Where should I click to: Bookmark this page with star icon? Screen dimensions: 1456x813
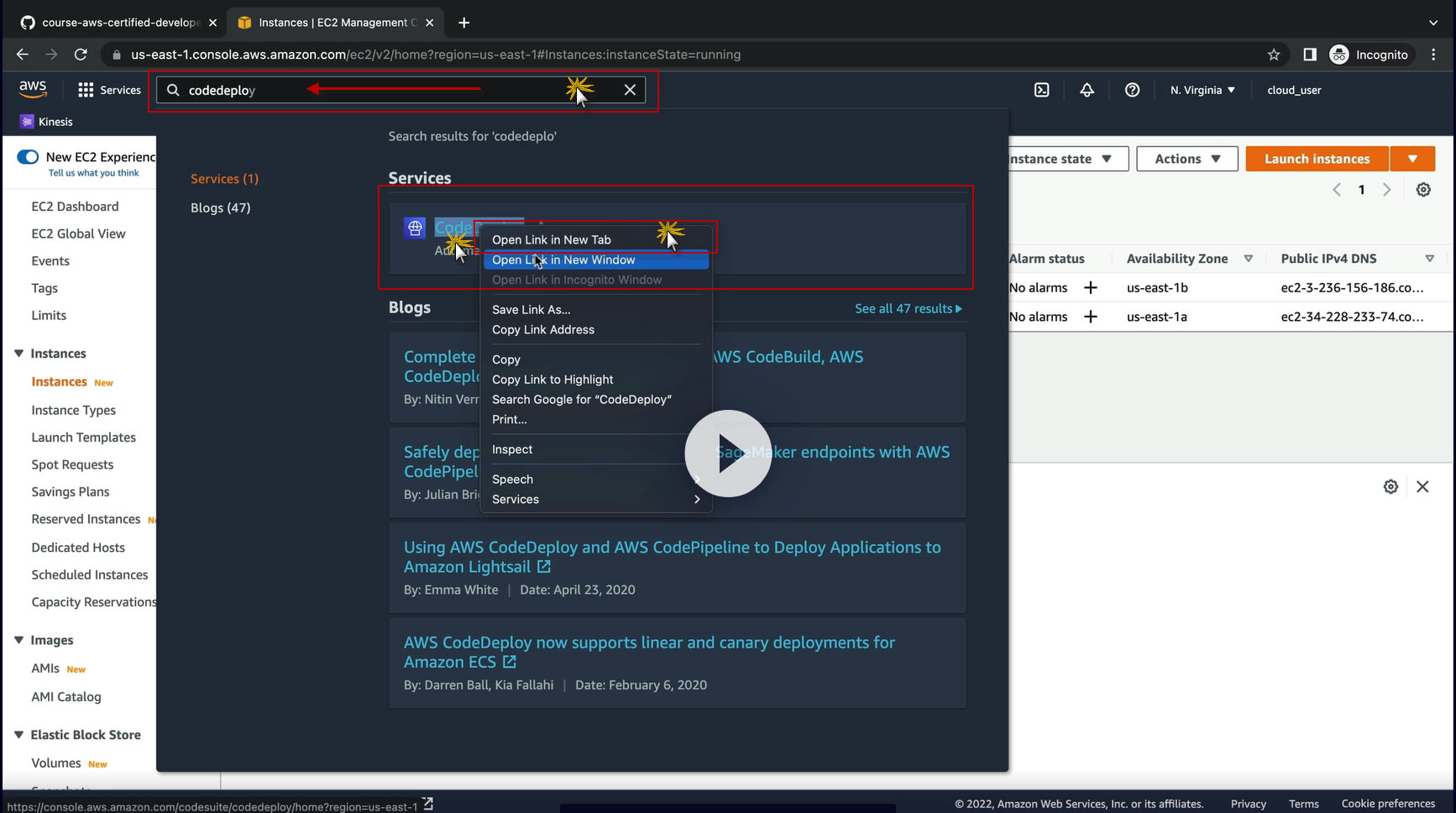pos(1274,55)
